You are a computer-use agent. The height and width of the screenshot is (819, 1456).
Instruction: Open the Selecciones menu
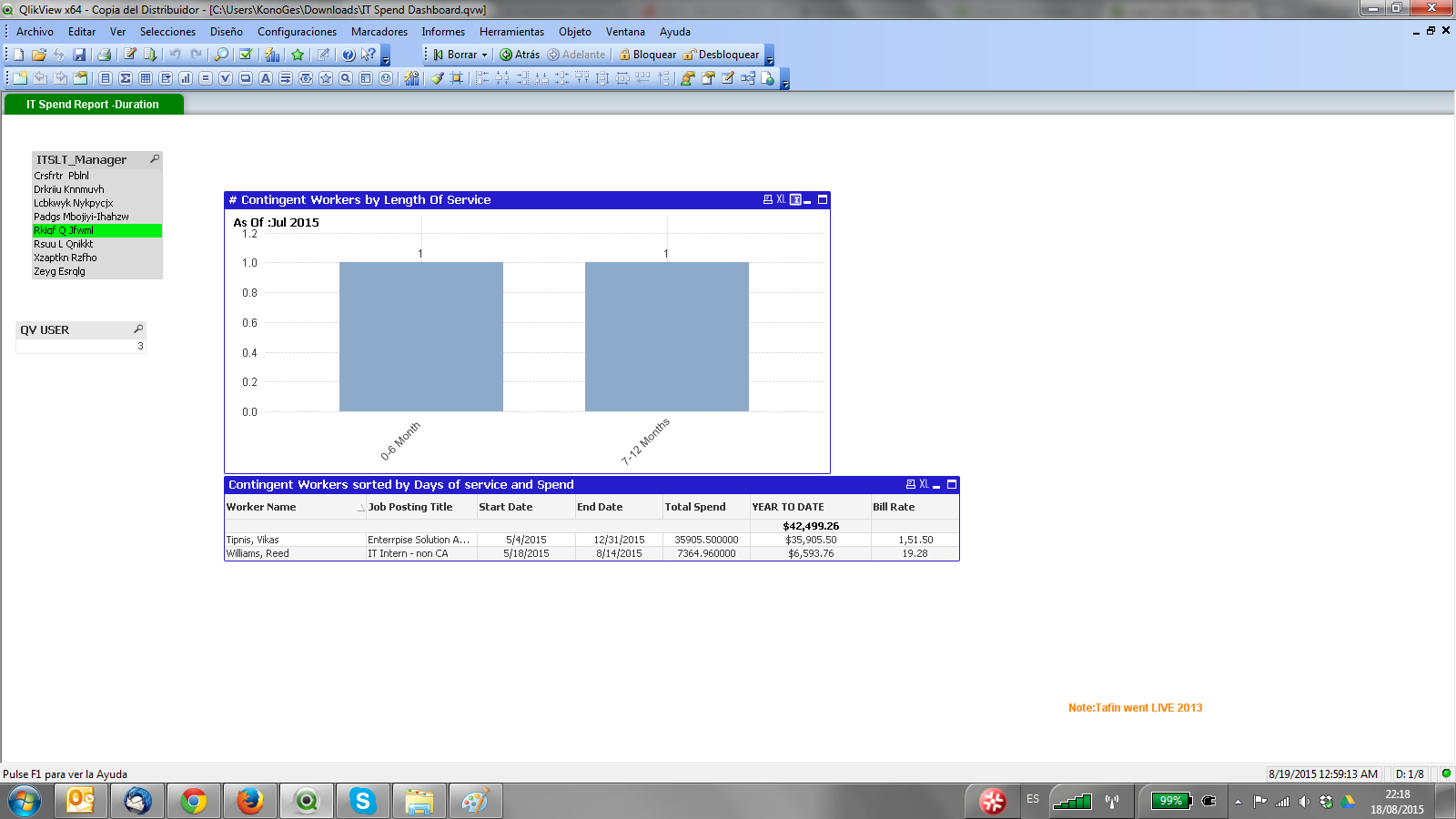click(x=167, y=32)
